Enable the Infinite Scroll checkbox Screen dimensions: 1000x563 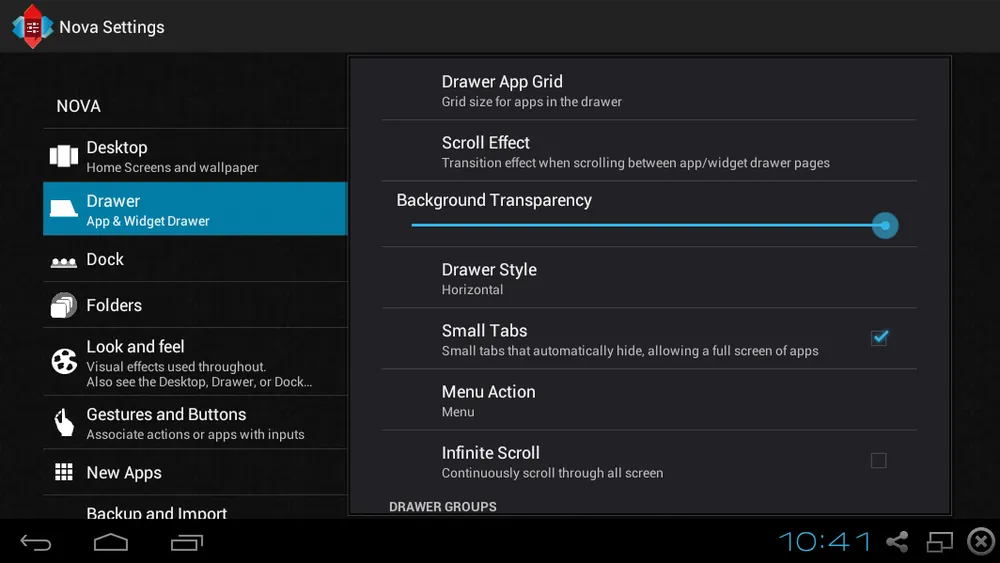point(879,460)
